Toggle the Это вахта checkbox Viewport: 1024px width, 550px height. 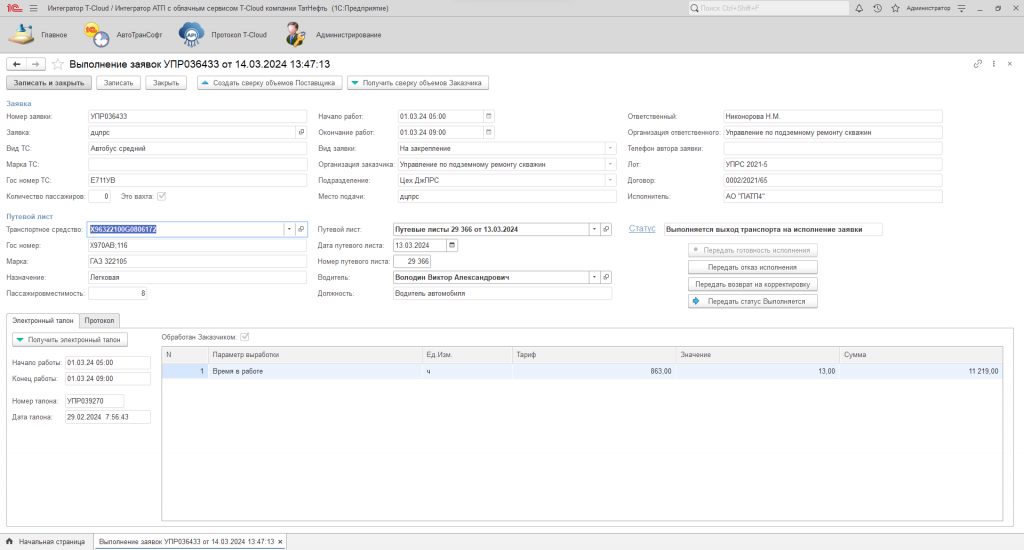[160, 196]
